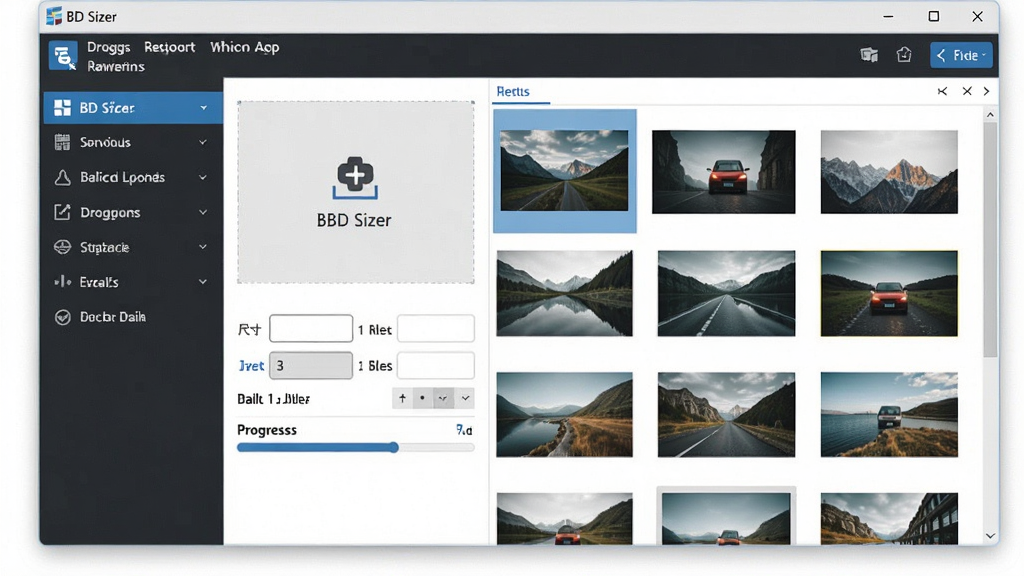Expand the Evcalfs chevron

pyautogui.click(x=203, y=282)
